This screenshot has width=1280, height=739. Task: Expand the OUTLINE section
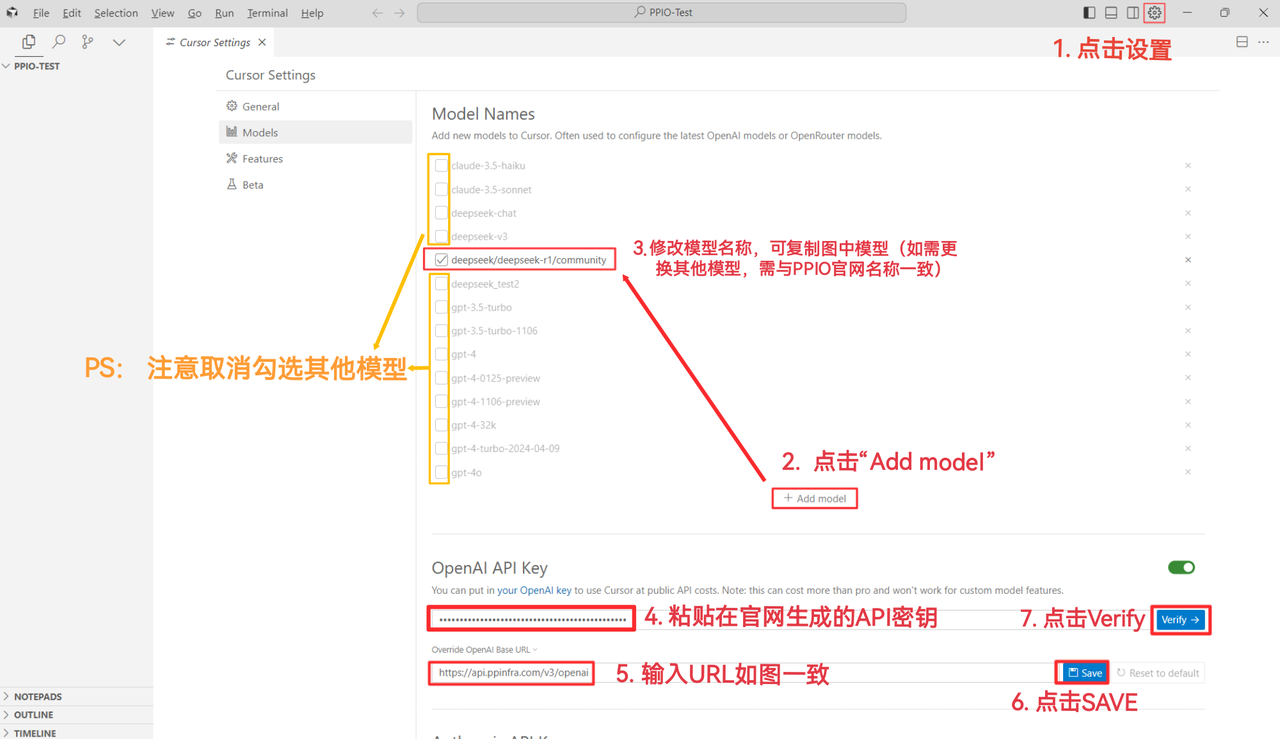point(77,715)
